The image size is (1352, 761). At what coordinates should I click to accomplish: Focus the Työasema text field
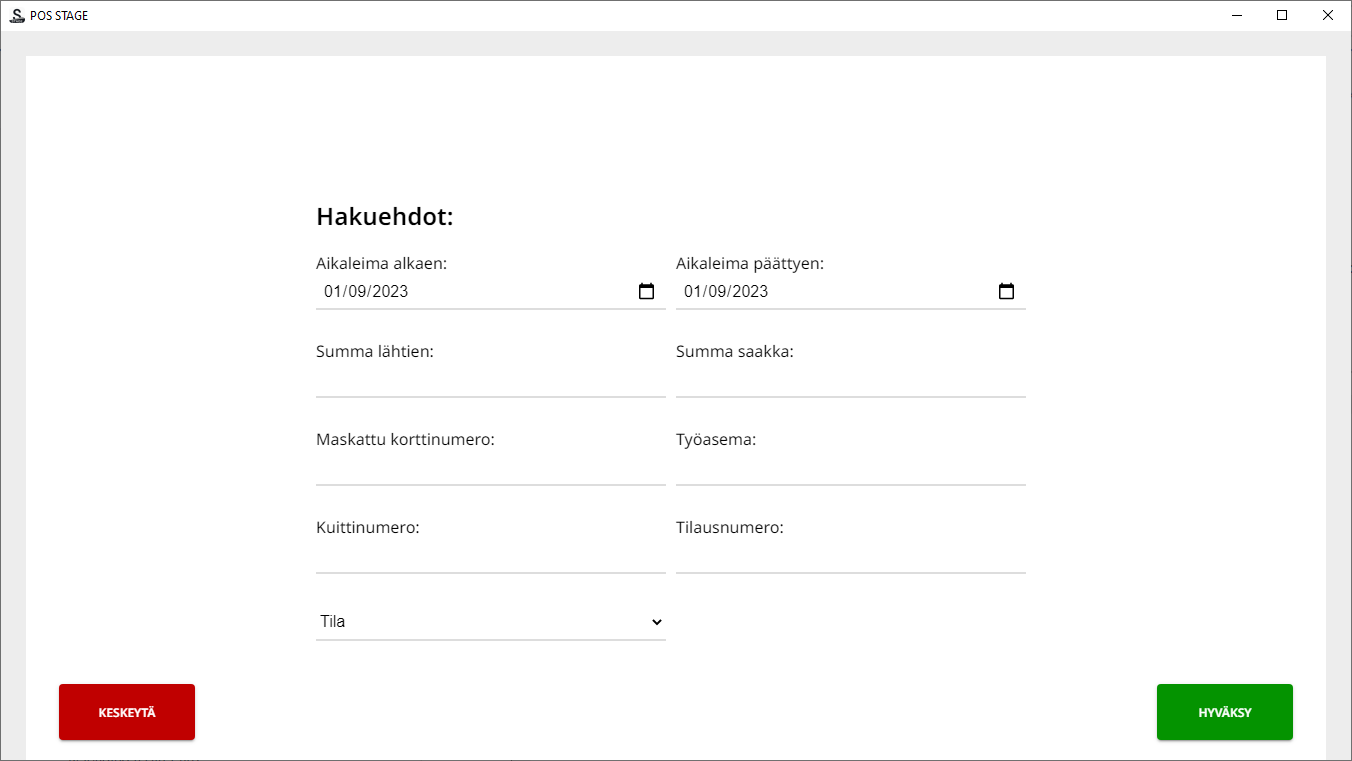tap(850, 469)
